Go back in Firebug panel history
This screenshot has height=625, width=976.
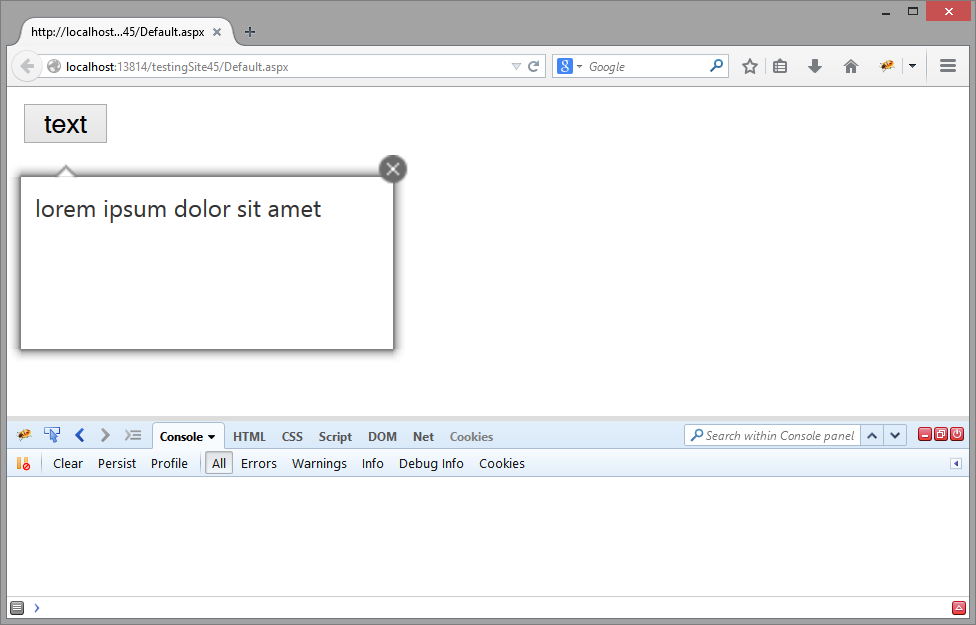point(80,435)
